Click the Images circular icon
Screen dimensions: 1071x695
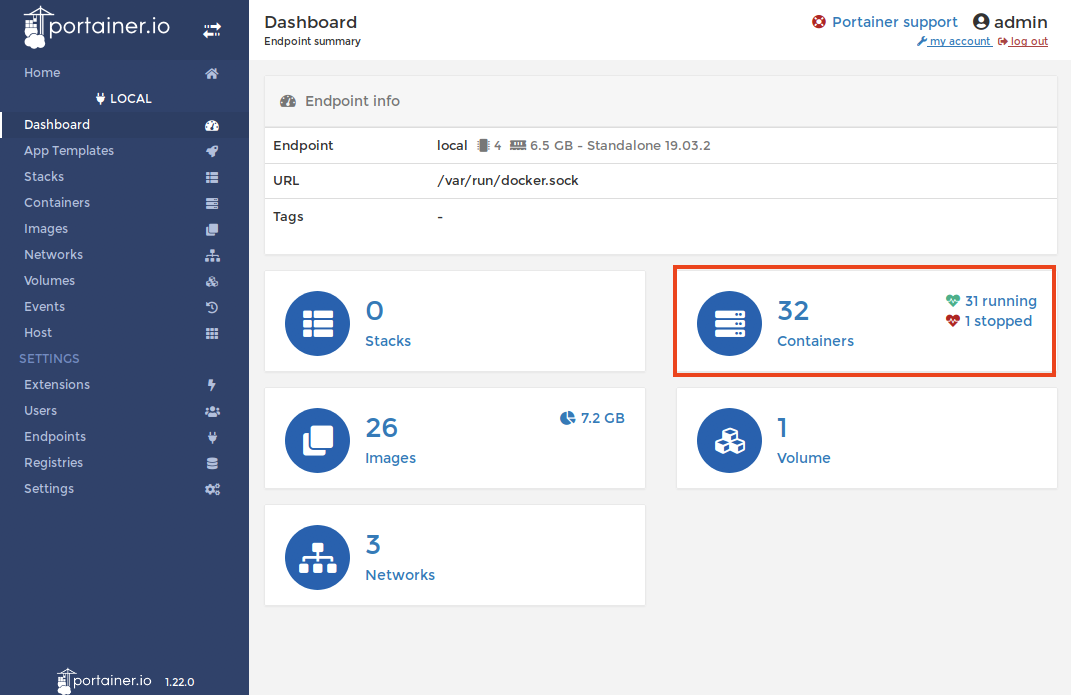click(x=317, y=441)
